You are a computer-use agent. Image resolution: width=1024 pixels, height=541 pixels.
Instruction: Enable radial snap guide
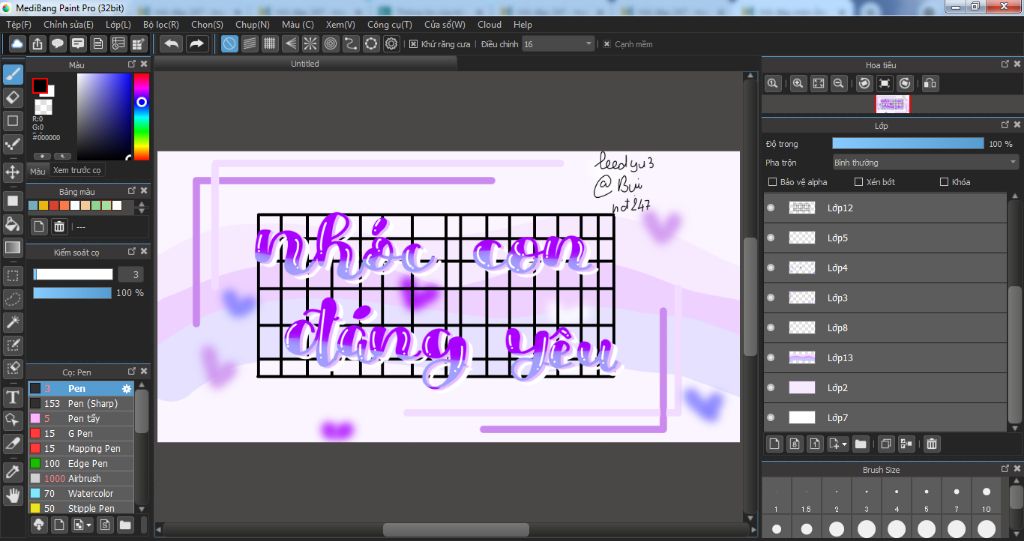[310, 44]
